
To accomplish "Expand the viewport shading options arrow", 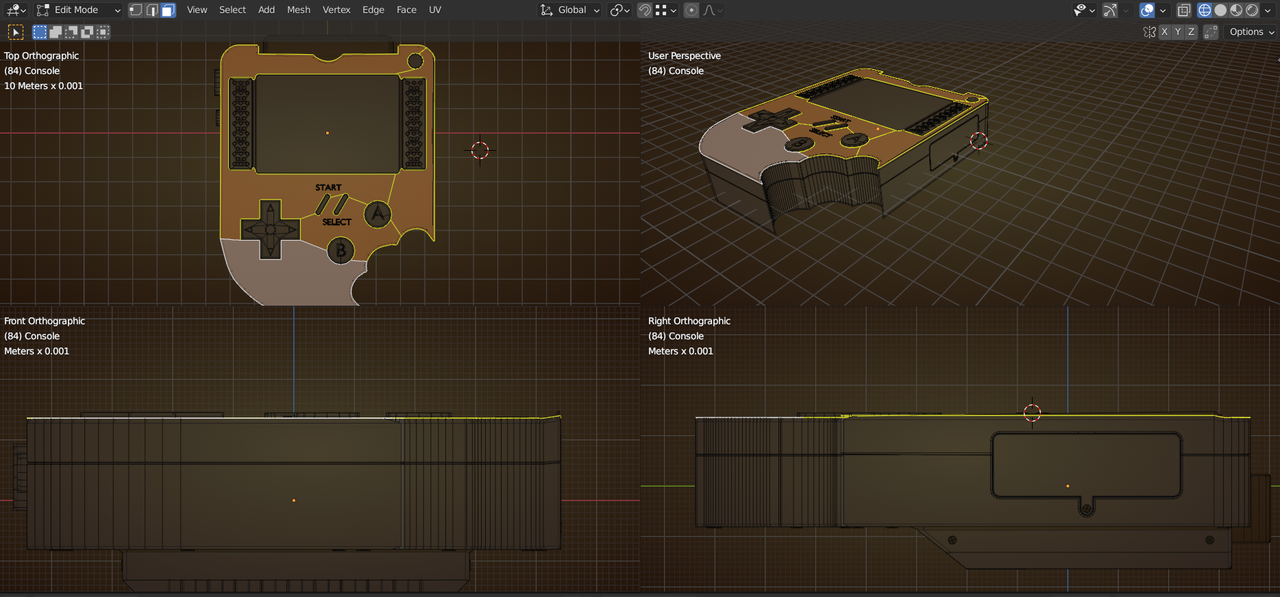I will [x=1268, y=10].
